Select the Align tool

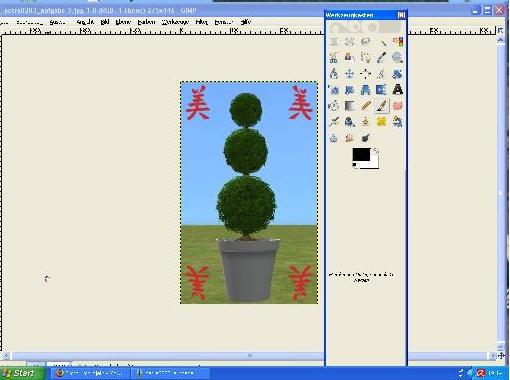pyautogui.click(x=365, y=74)
